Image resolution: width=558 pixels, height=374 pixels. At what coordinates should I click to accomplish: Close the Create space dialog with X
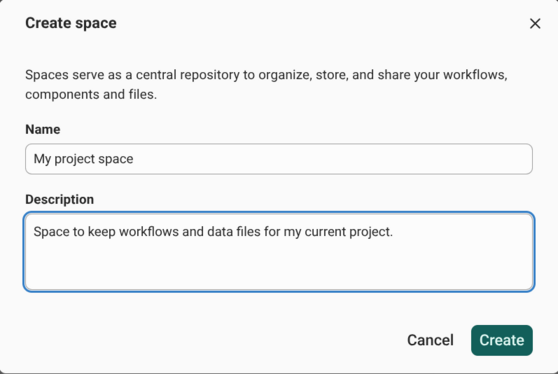[x=535, y=24]
